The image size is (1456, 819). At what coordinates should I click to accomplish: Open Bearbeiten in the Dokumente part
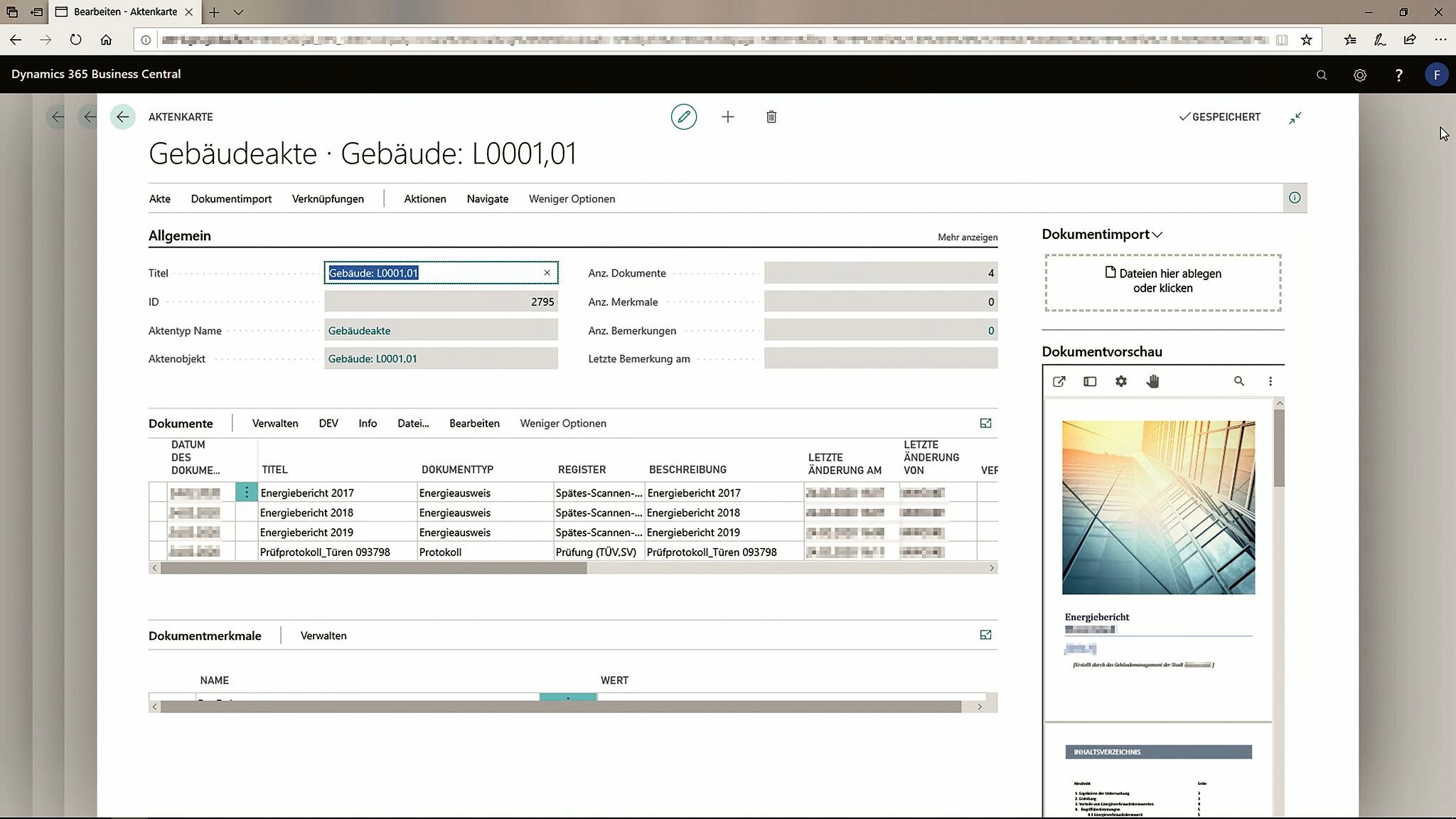point(474,424)
